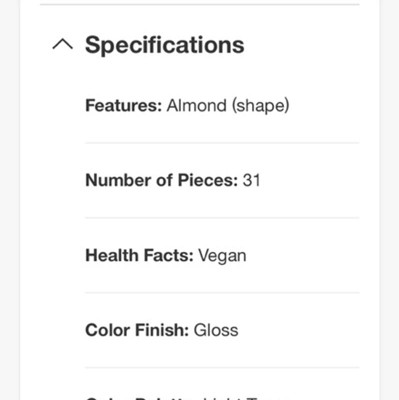Click the divider below Color Finish row
This screenshot has width=399, height=400.
coord(222,367)
